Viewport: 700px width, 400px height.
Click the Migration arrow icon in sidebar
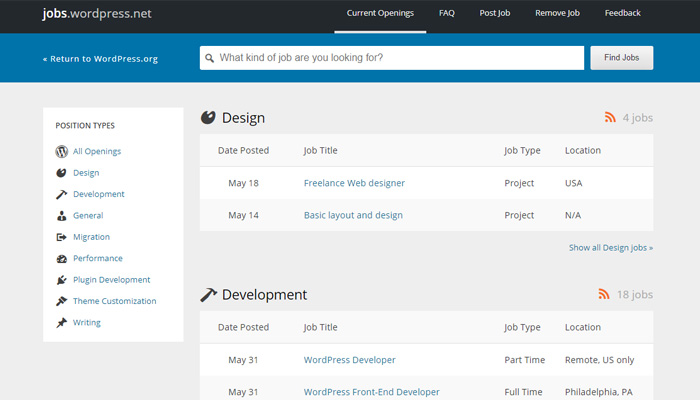coord(61,237)
